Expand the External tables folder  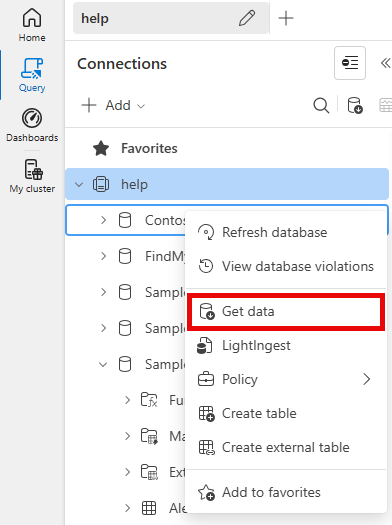coord(127,472)
